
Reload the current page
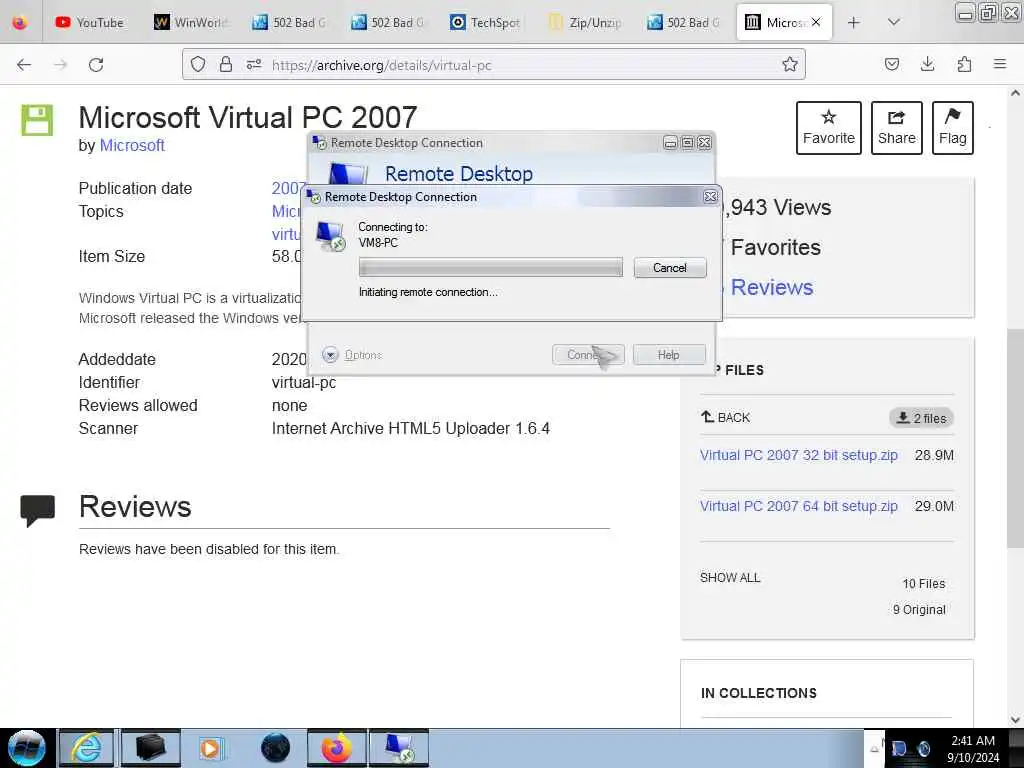(x=96, y=65)
